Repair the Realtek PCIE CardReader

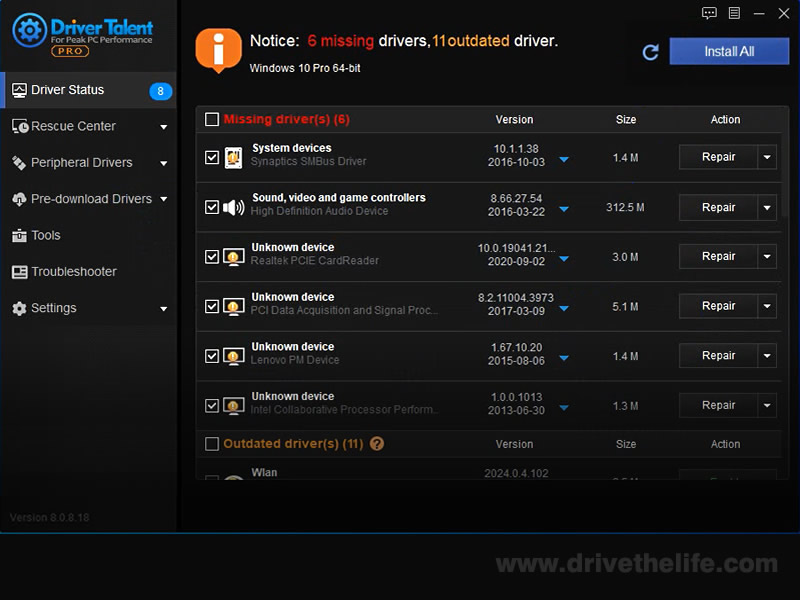[718, 257]
